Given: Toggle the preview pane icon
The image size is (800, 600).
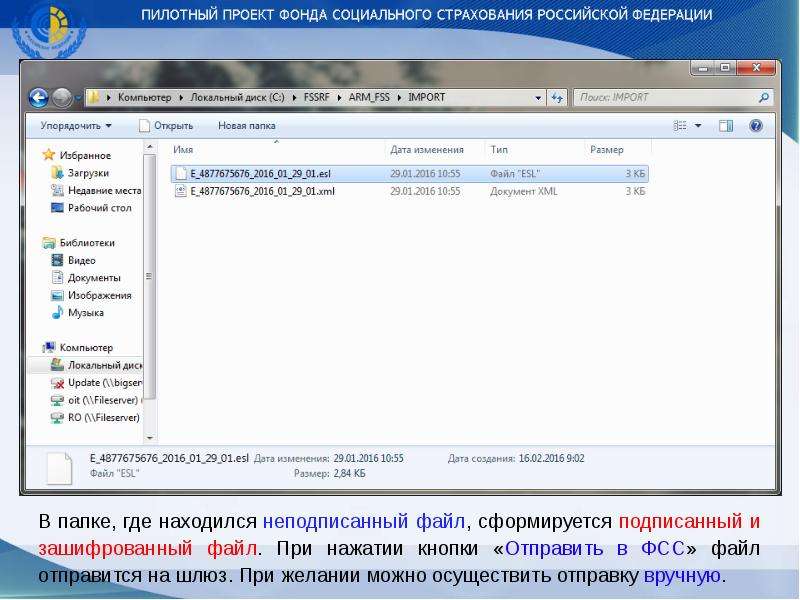Looking at the screenshot, I should pyautogui.click(x=726, y=126).
